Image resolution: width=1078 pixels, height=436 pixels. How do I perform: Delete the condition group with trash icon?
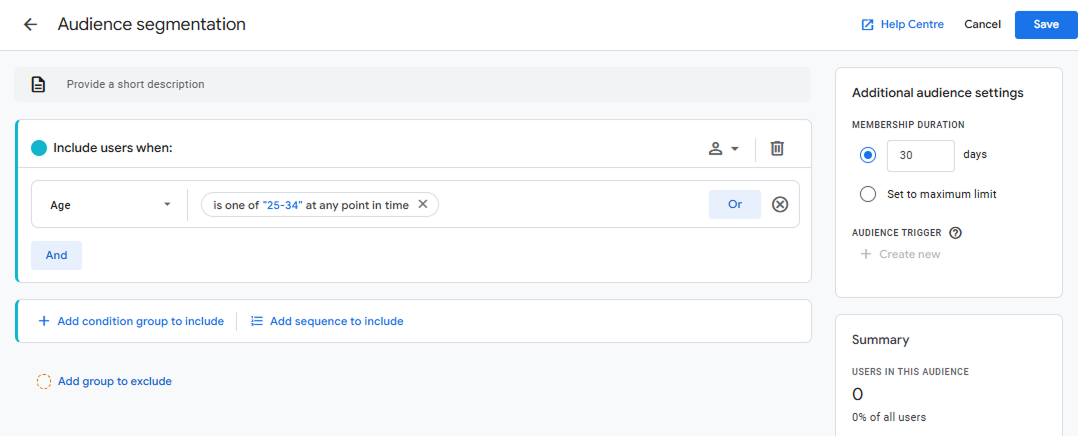[777, 148]
